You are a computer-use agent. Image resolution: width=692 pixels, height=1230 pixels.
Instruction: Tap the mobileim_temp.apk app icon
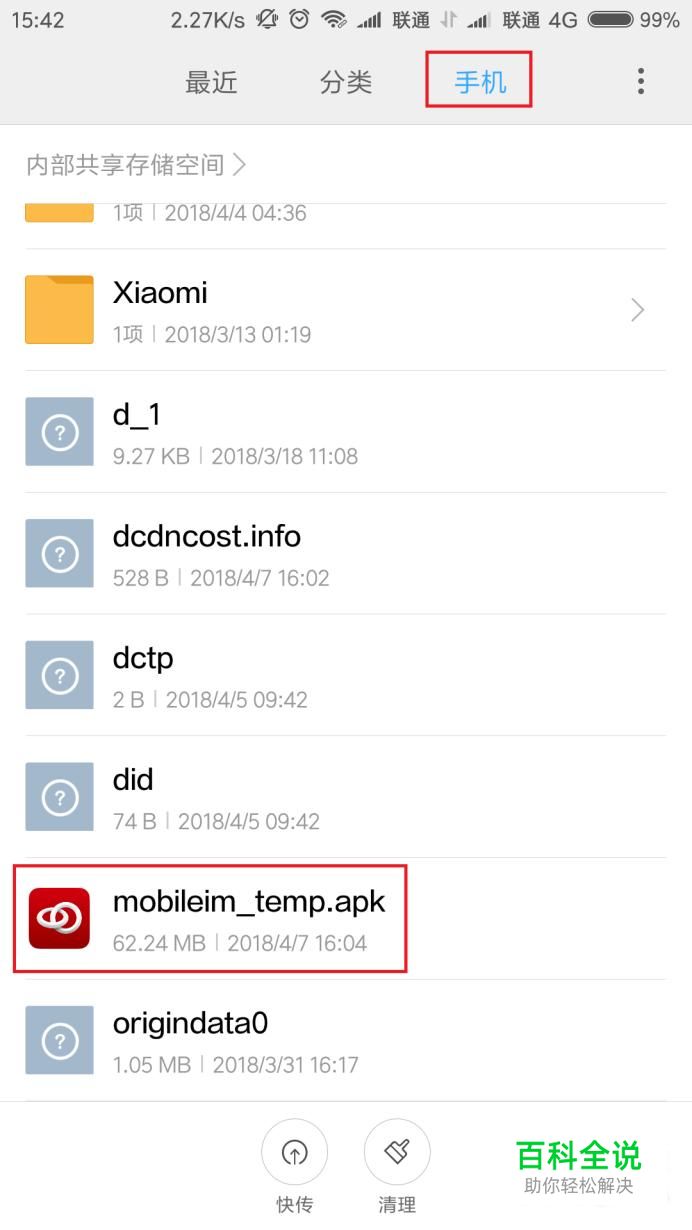point(59,918)
